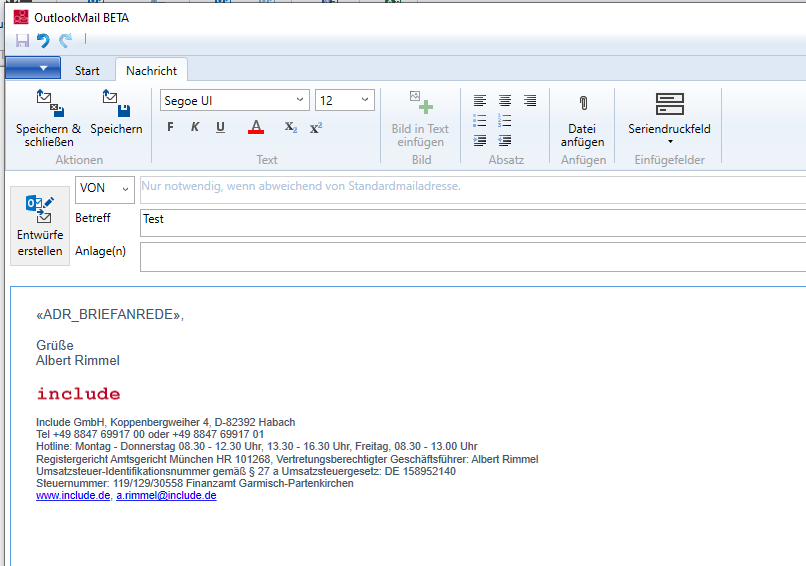Image resolution: width=806 pixels, height=566 pixels.
Task: Click the a.rimmel@include.de email link
Action: coord(166,496)
